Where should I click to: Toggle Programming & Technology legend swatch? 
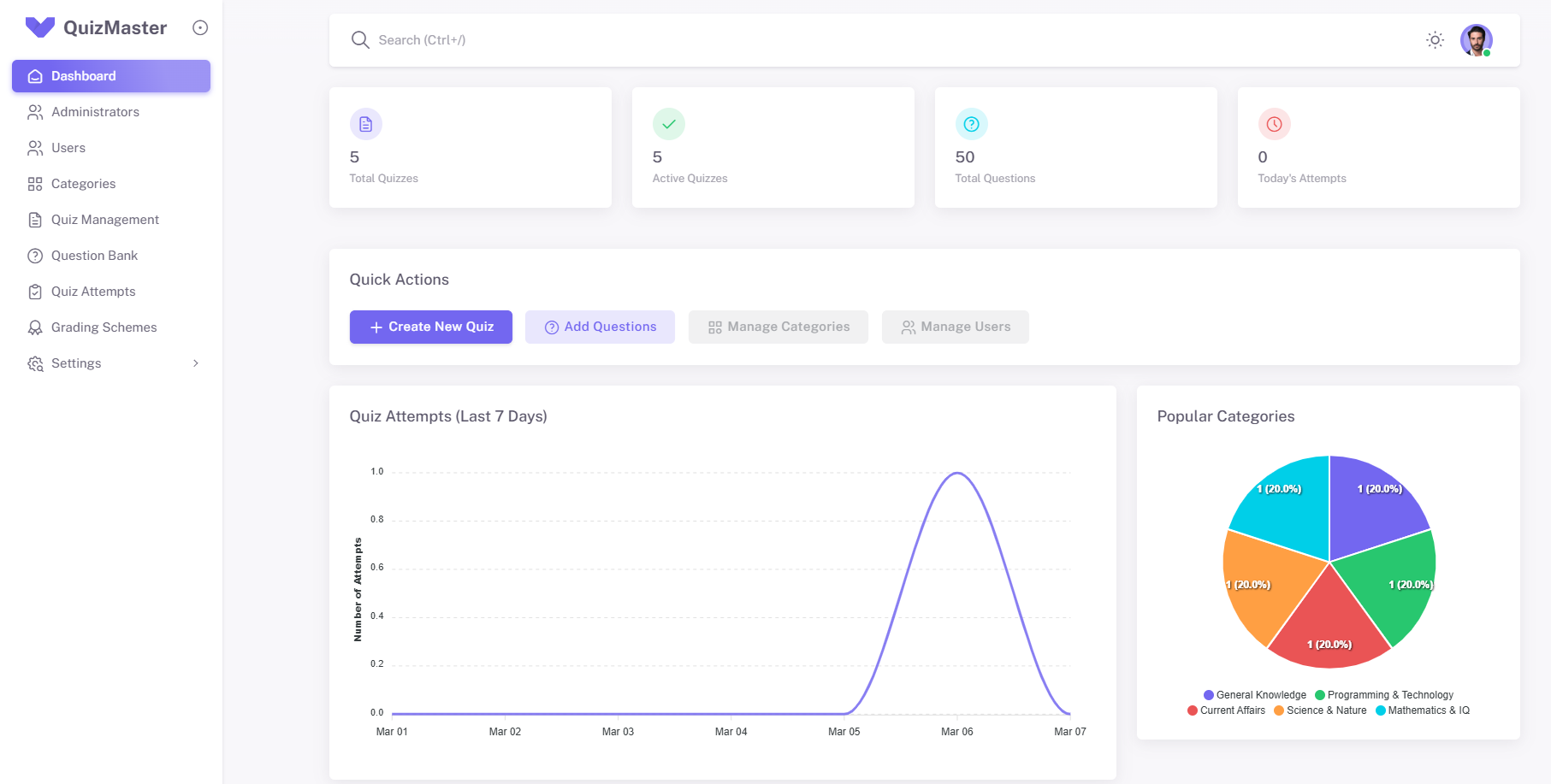pos(1320,695)
